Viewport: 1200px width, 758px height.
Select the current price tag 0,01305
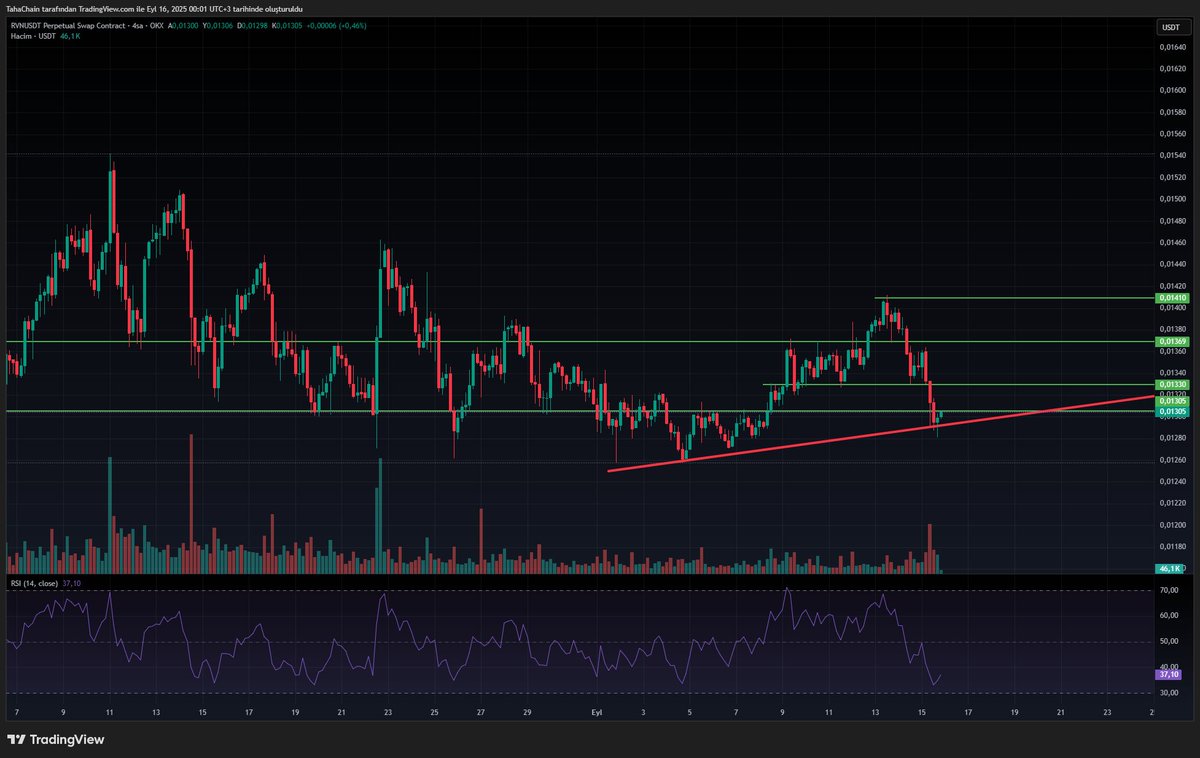pyautogui.click(x=1172, y=409)
